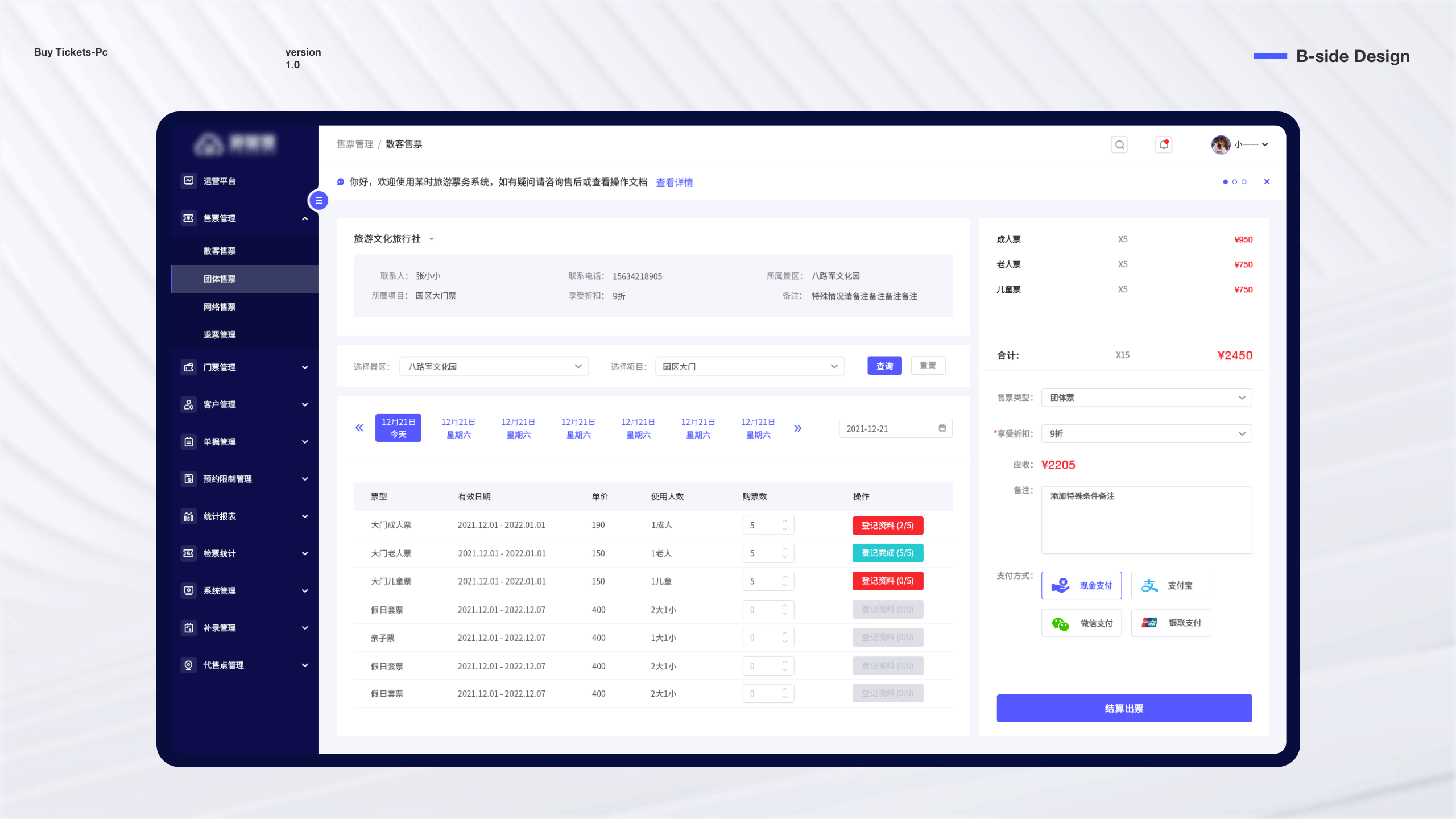Click the 预约限制管理 sidebar icon
The image size is (1456, 819).
pos(188,479)
